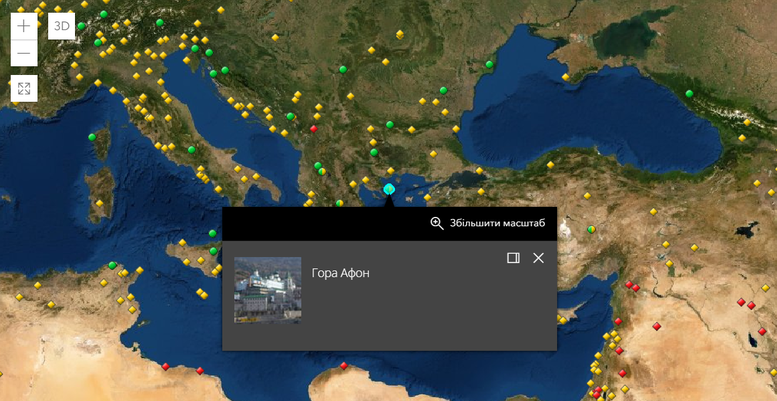
Task: Dock the popup with the square icon
Action: 513,258
